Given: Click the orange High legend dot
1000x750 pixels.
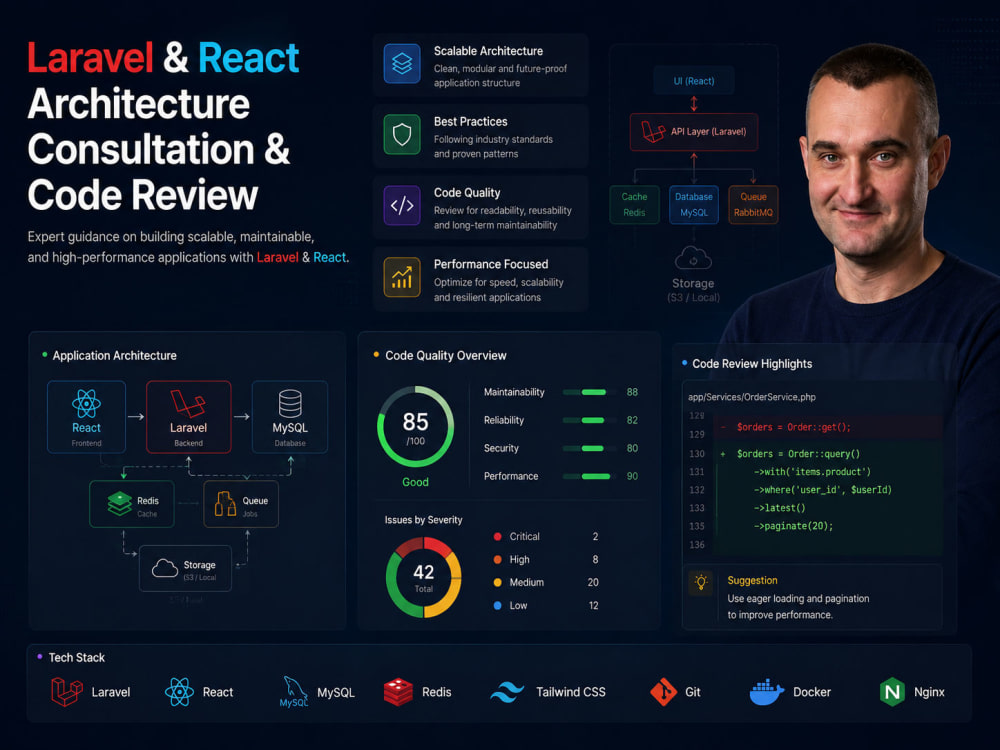Looking at the screenshot, I should (x=497, y=559).
